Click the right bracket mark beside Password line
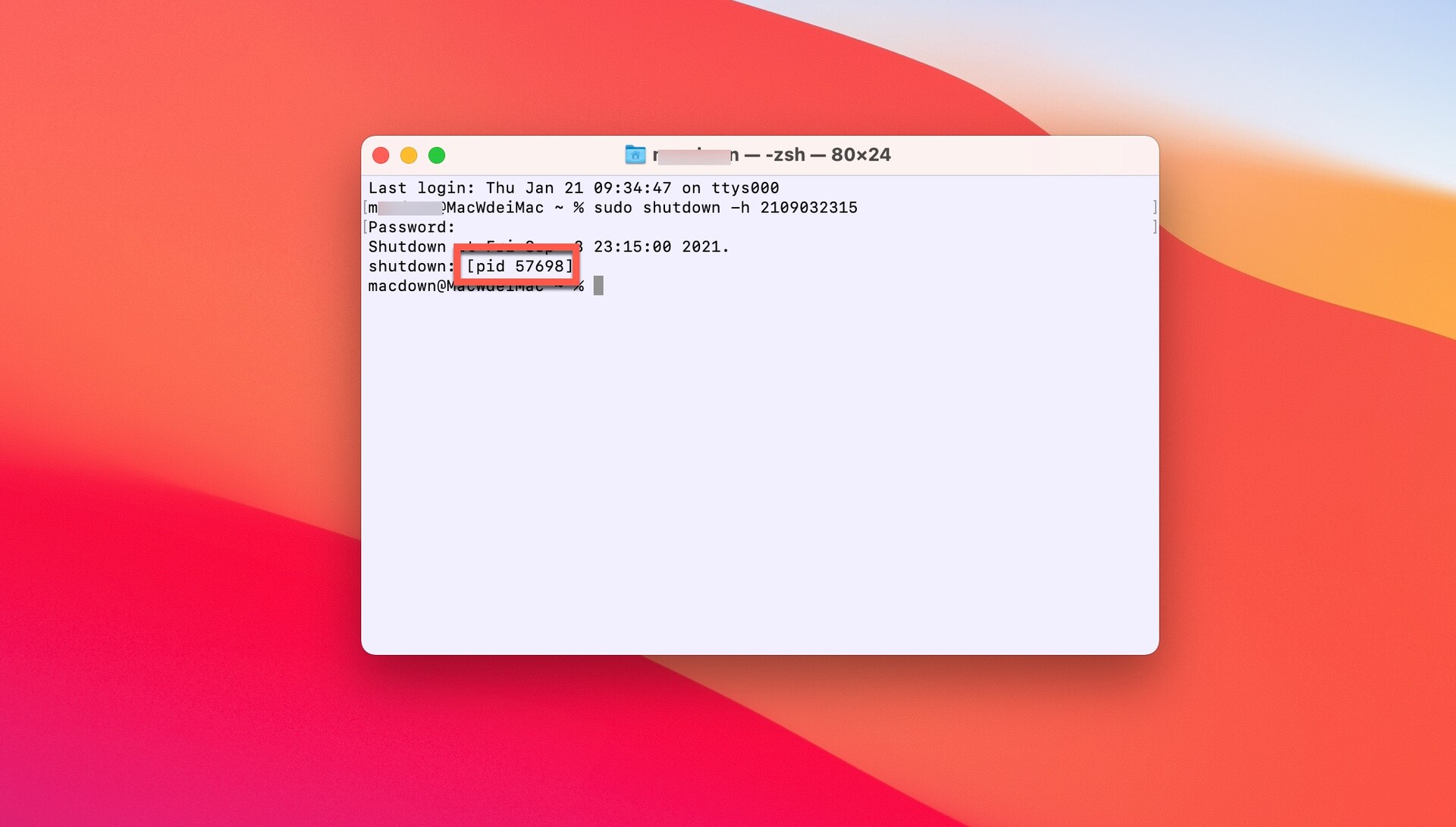 [1154, 227]
